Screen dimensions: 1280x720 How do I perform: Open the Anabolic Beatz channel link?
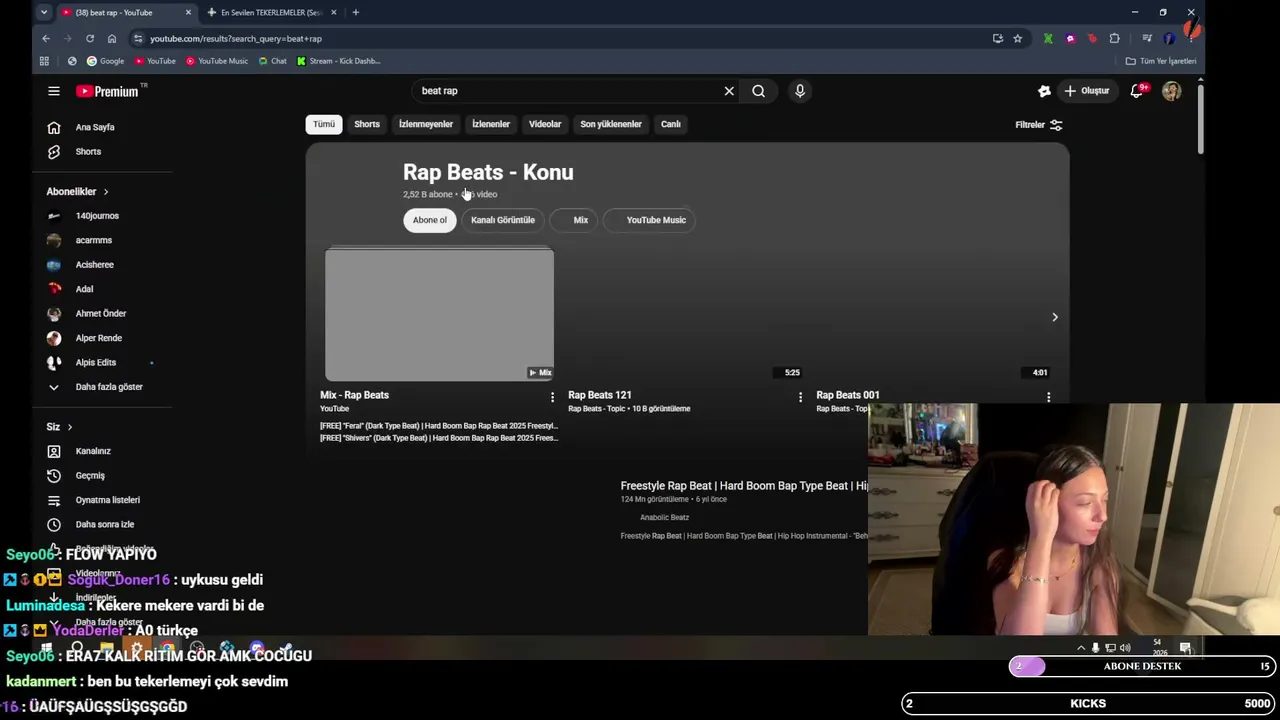[x=664, y=518]
